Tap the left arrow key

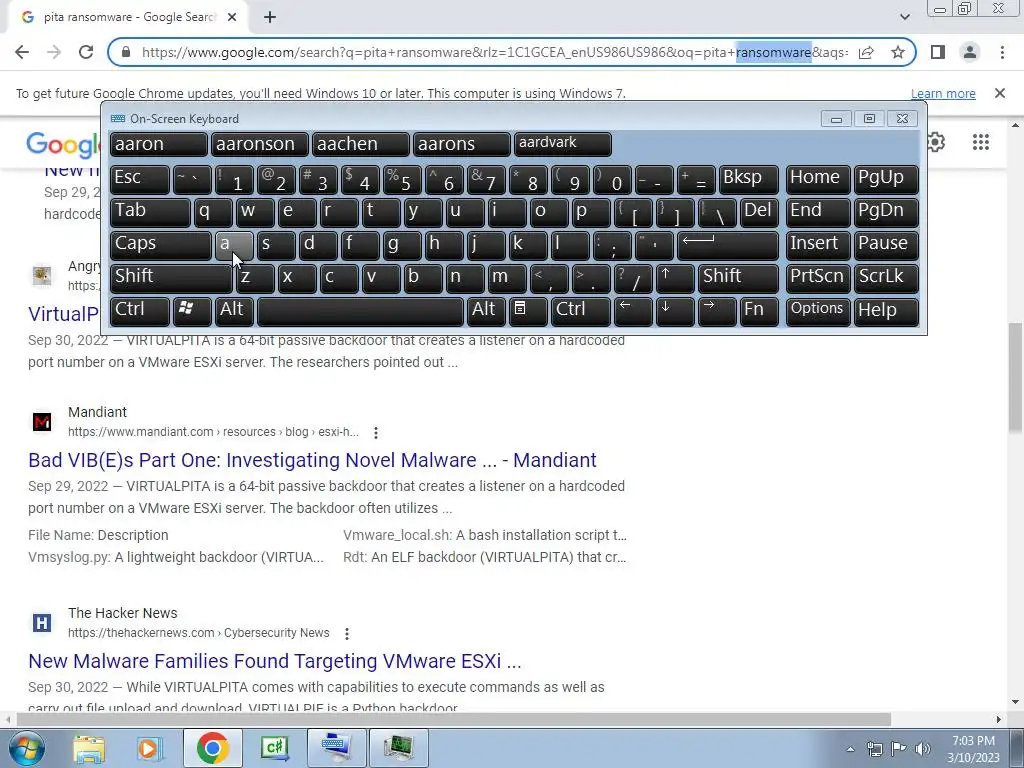[633, 312]
